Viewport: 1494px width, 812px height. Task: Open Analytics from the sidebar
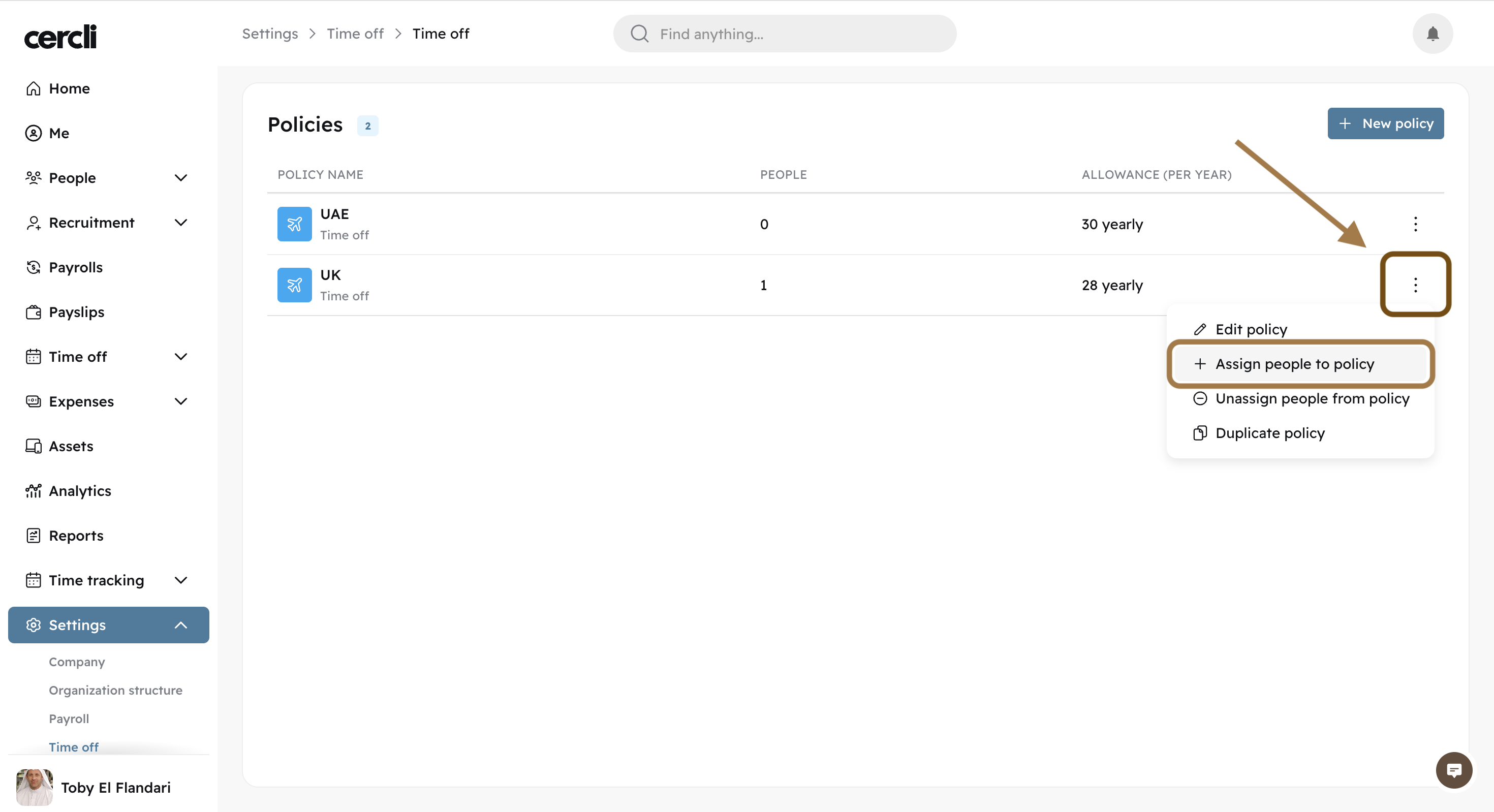pos(79,491)
